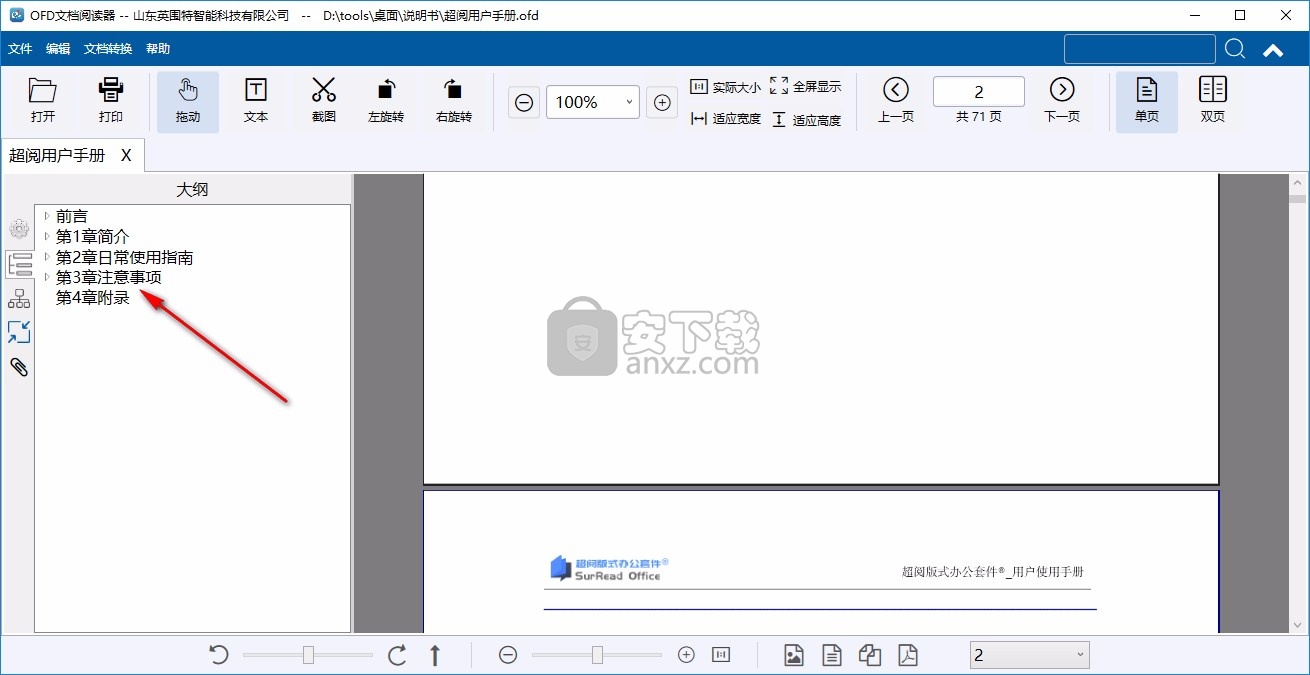Click bottom bar counterclockwise rotate icon

click(x=219, y=655)
